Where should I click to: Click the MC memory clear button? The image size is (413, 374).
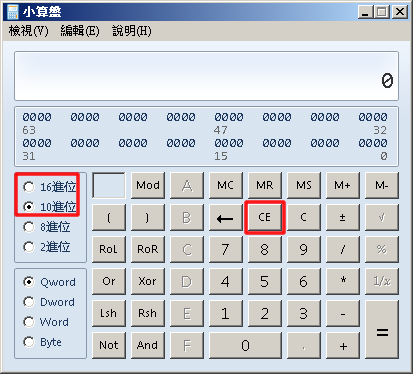[x=226, y=185]
